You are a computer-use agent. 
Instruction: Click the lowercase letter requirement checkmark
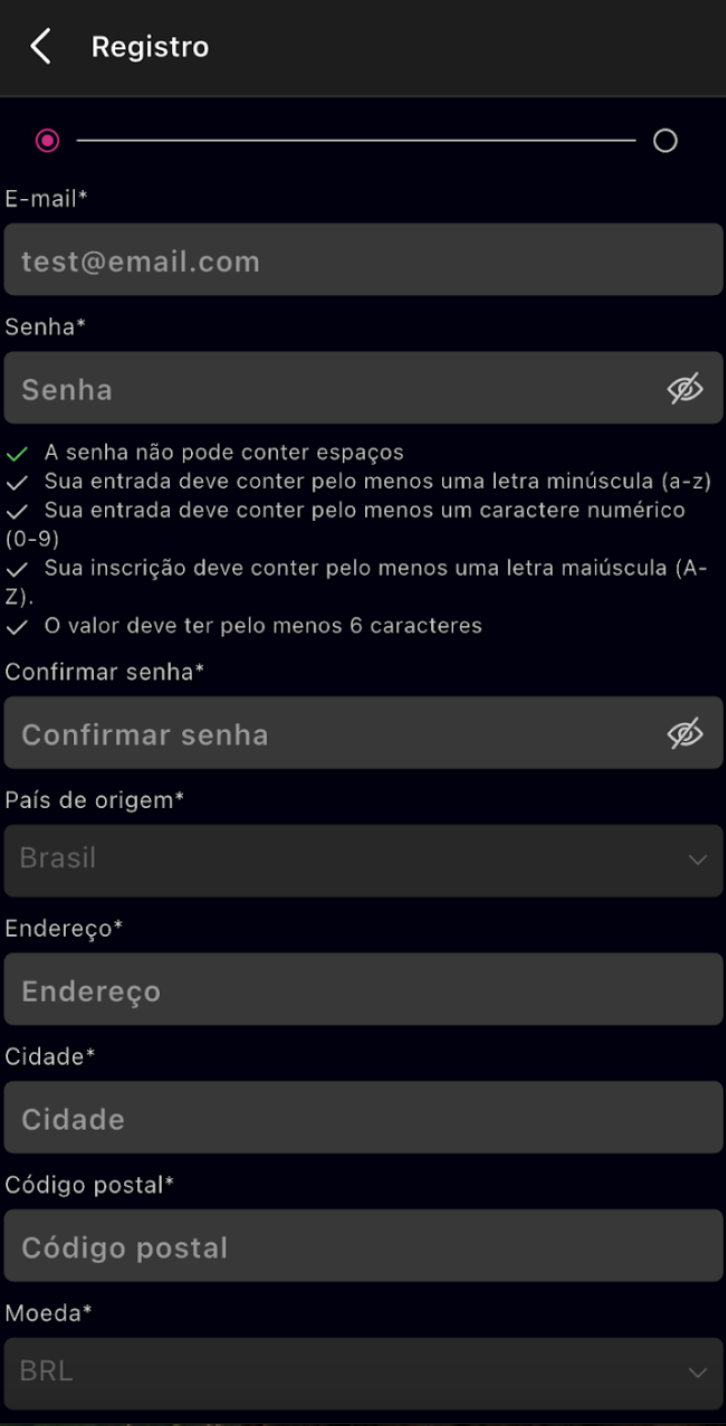pos(17,482)
